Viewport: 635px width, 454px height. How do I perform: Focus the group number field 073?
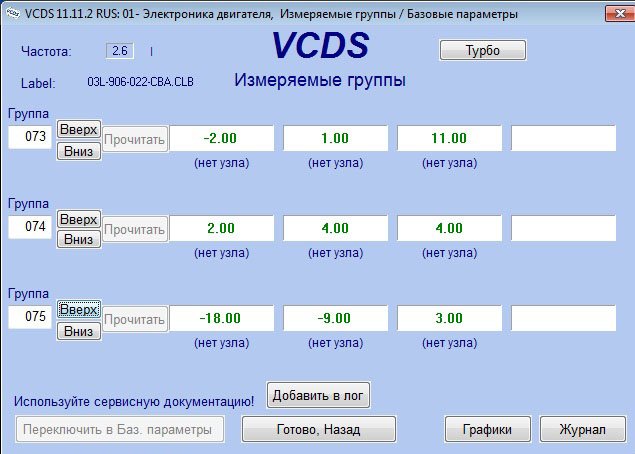30,137
